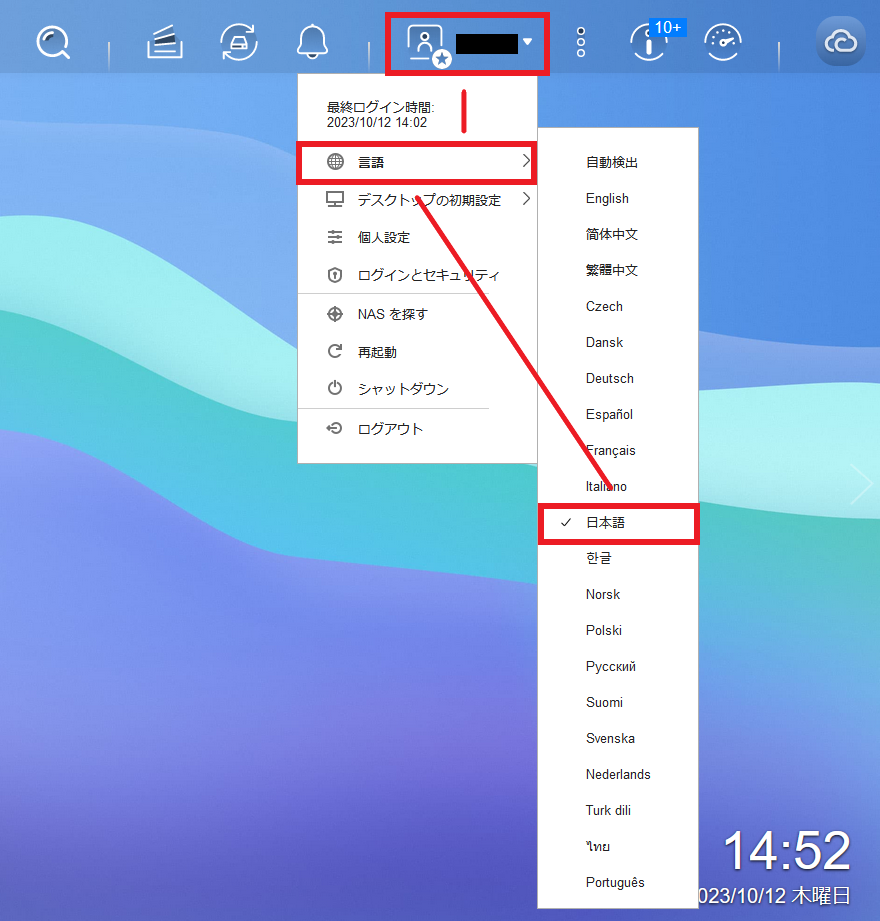Image resolution: width=880 pixels, height=921 pixels.
Task: Select 简体中文 language option
Action: click(618, 234)
